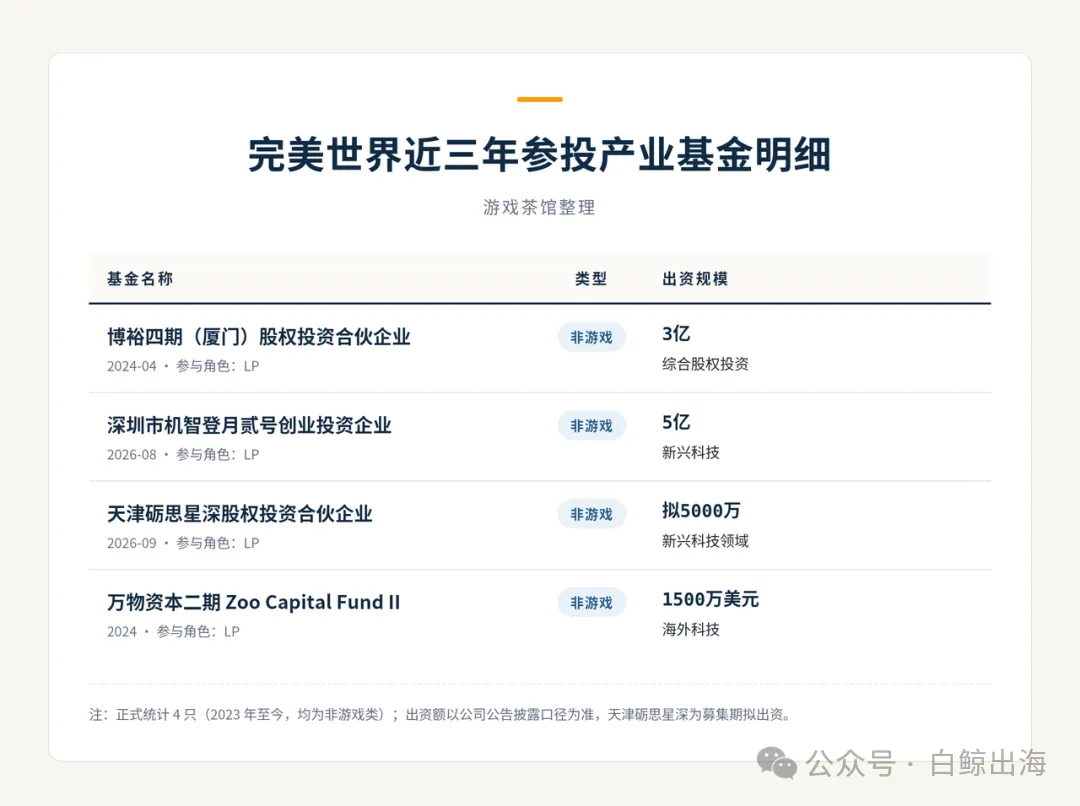Click the title 完美世界近三年参投产业基金明细

point(539,154)
